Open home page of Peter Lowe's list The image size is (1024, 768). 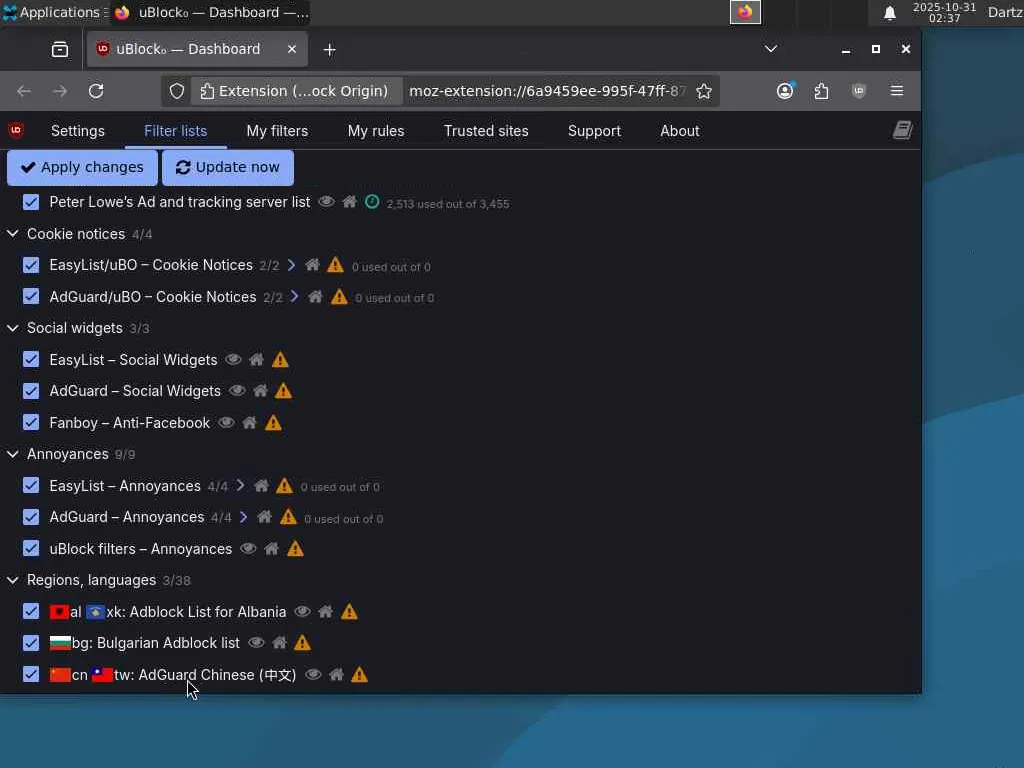tap(349, 202)
